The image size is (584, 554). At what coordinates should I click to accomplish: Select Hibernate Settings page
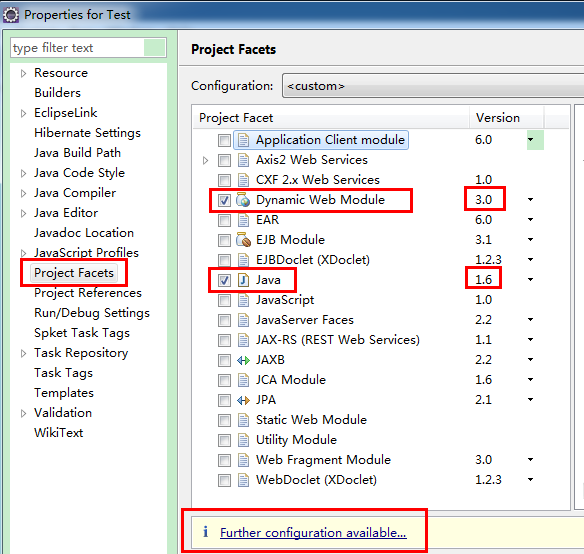pos(87,133)
